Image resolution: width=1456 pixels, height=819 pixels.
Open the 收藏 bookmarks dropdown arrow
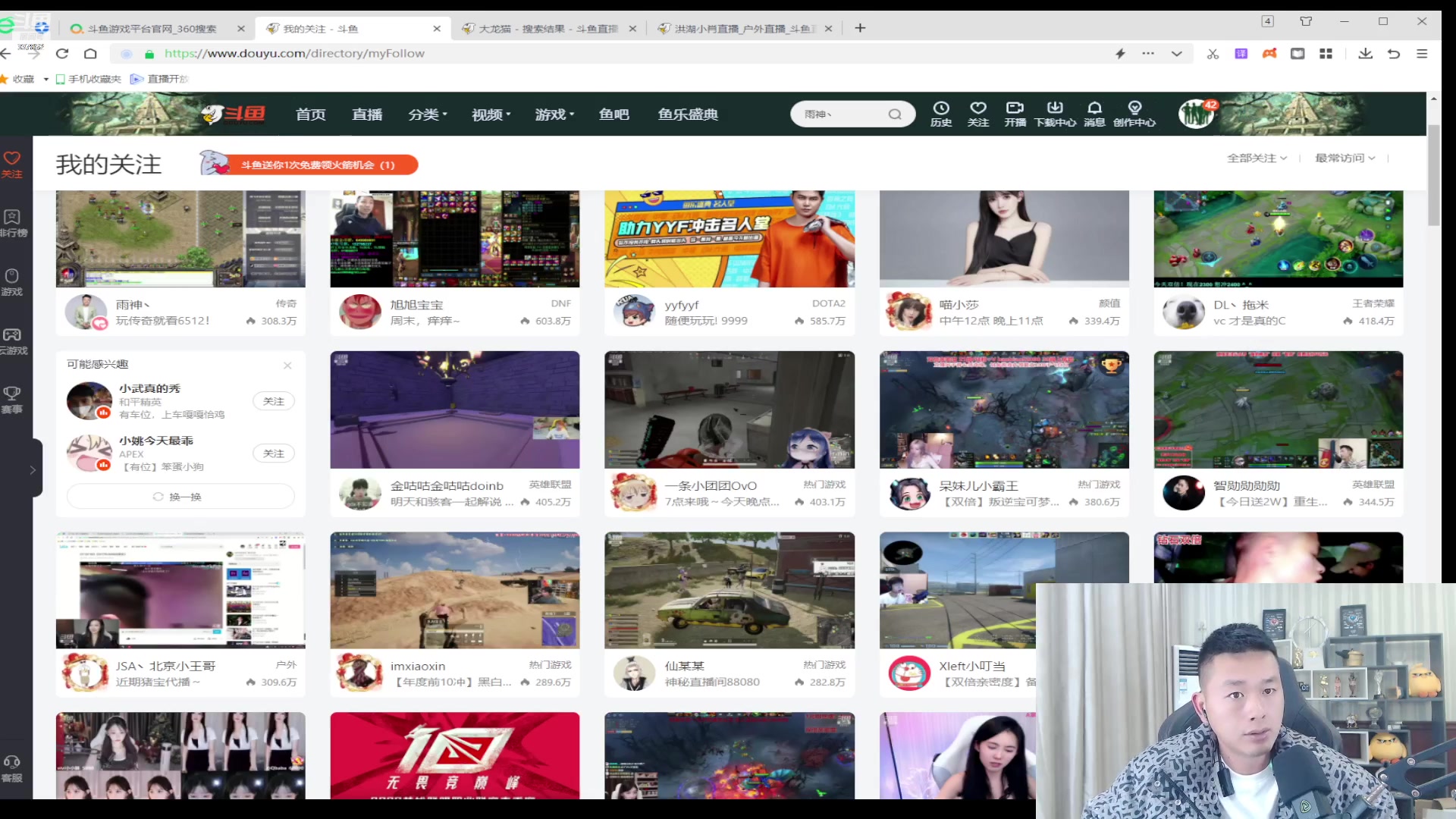pyautogui.click(x=46, y=79)
